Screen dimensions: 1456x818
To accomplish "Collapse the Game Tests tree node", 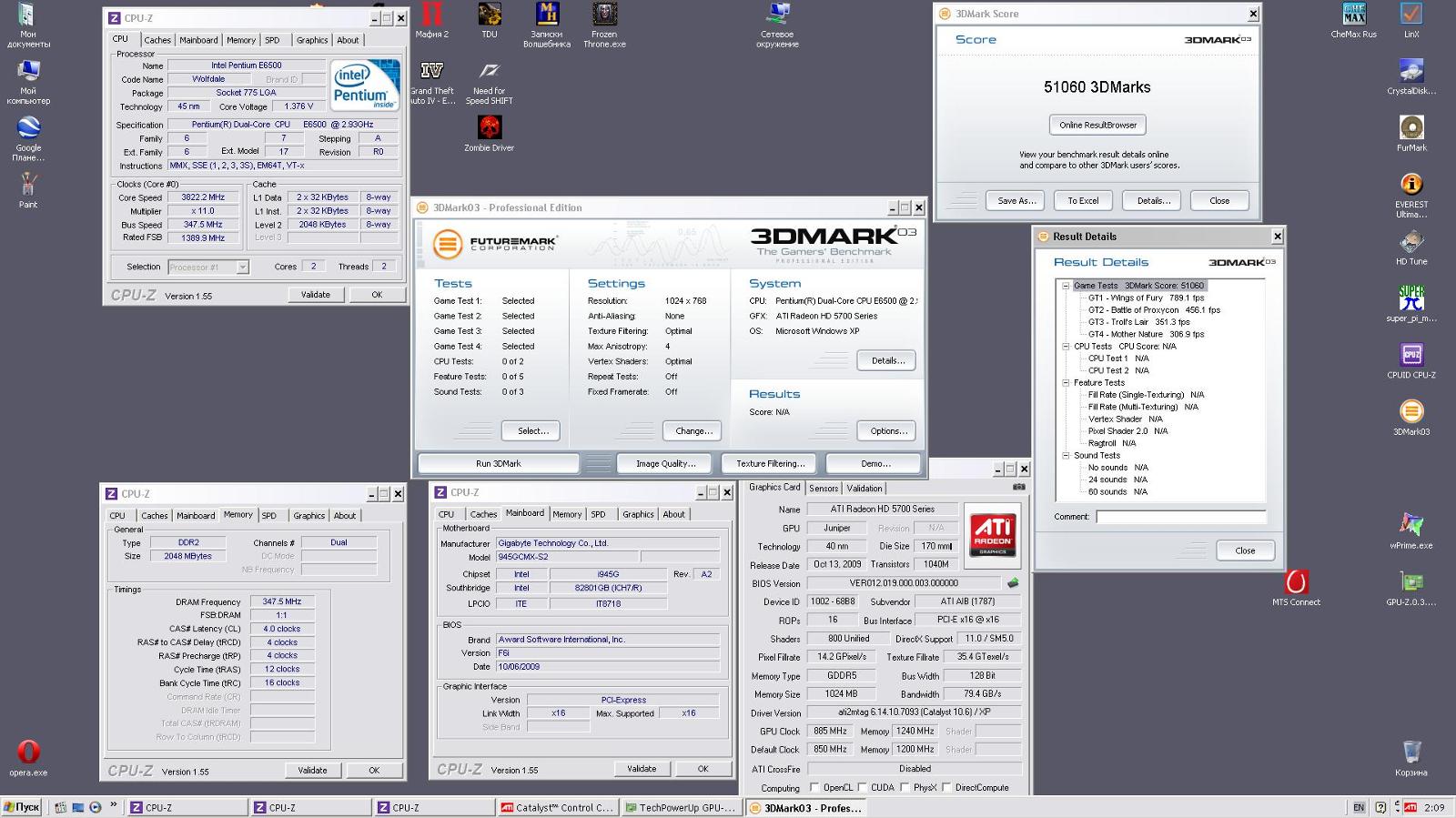I will 1066,286.
